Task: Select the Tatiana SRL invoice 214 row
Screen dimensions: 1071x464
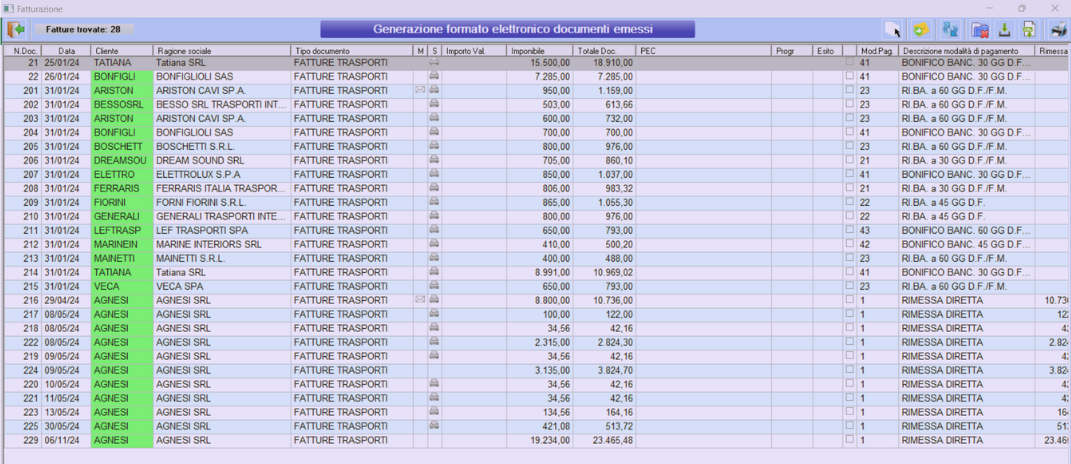Action: point(220,271)
